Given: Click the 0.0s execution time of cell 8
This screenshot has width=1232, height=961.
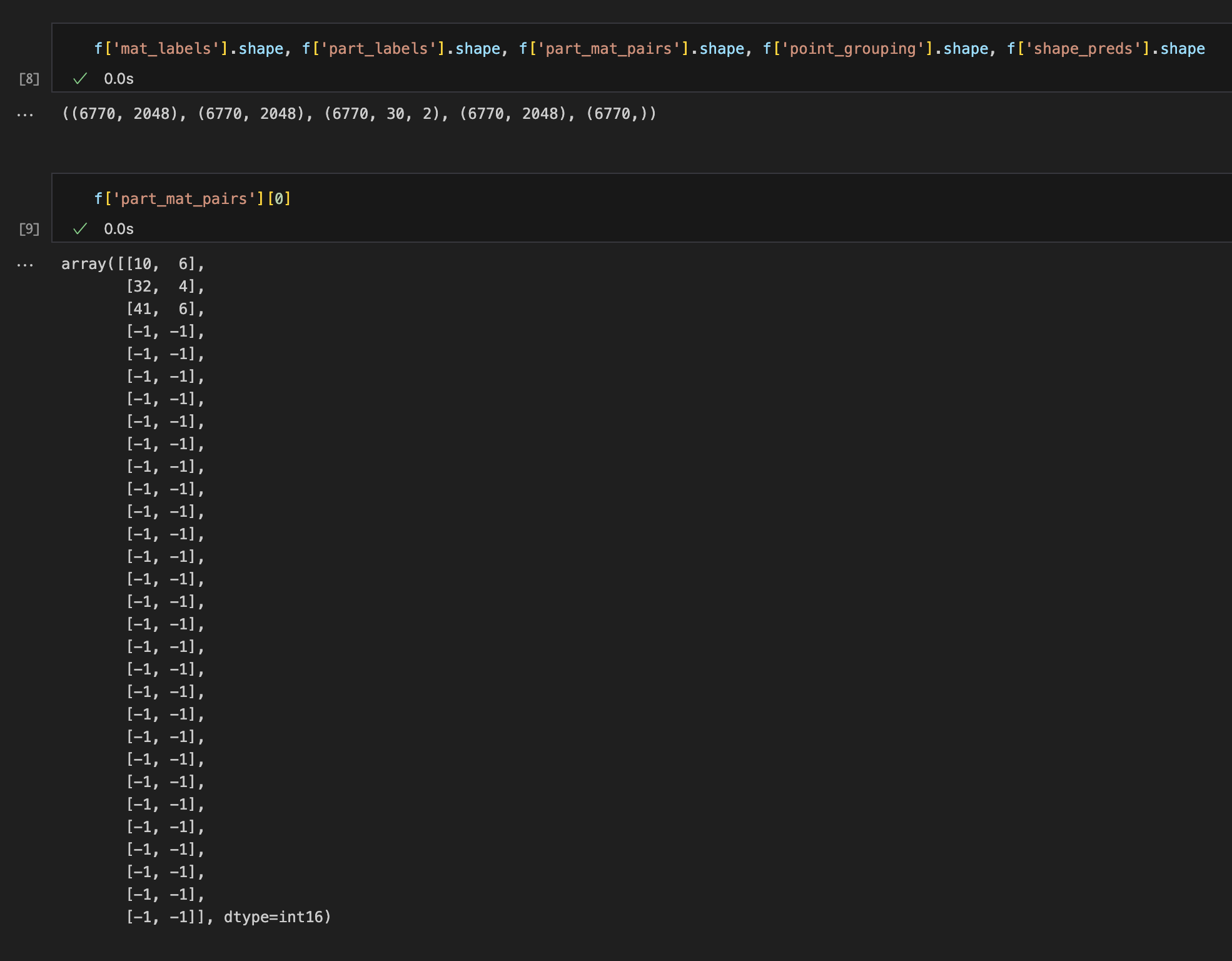Looking at the screenshot, I should (x=119, y=79).
